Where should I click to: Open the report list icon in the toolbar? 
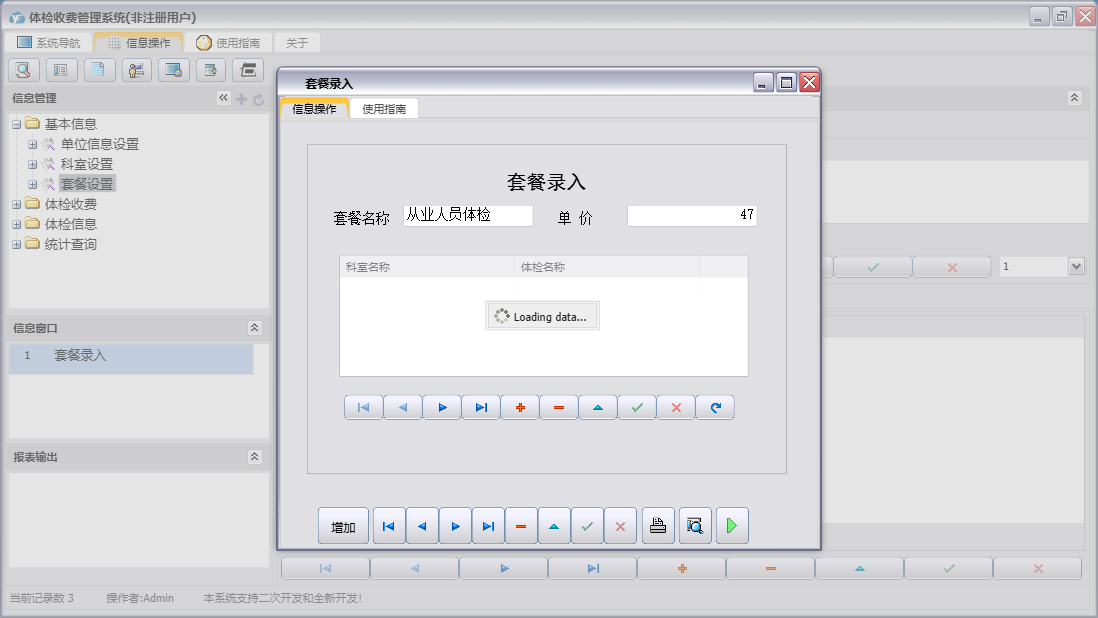tap(60, 70)
